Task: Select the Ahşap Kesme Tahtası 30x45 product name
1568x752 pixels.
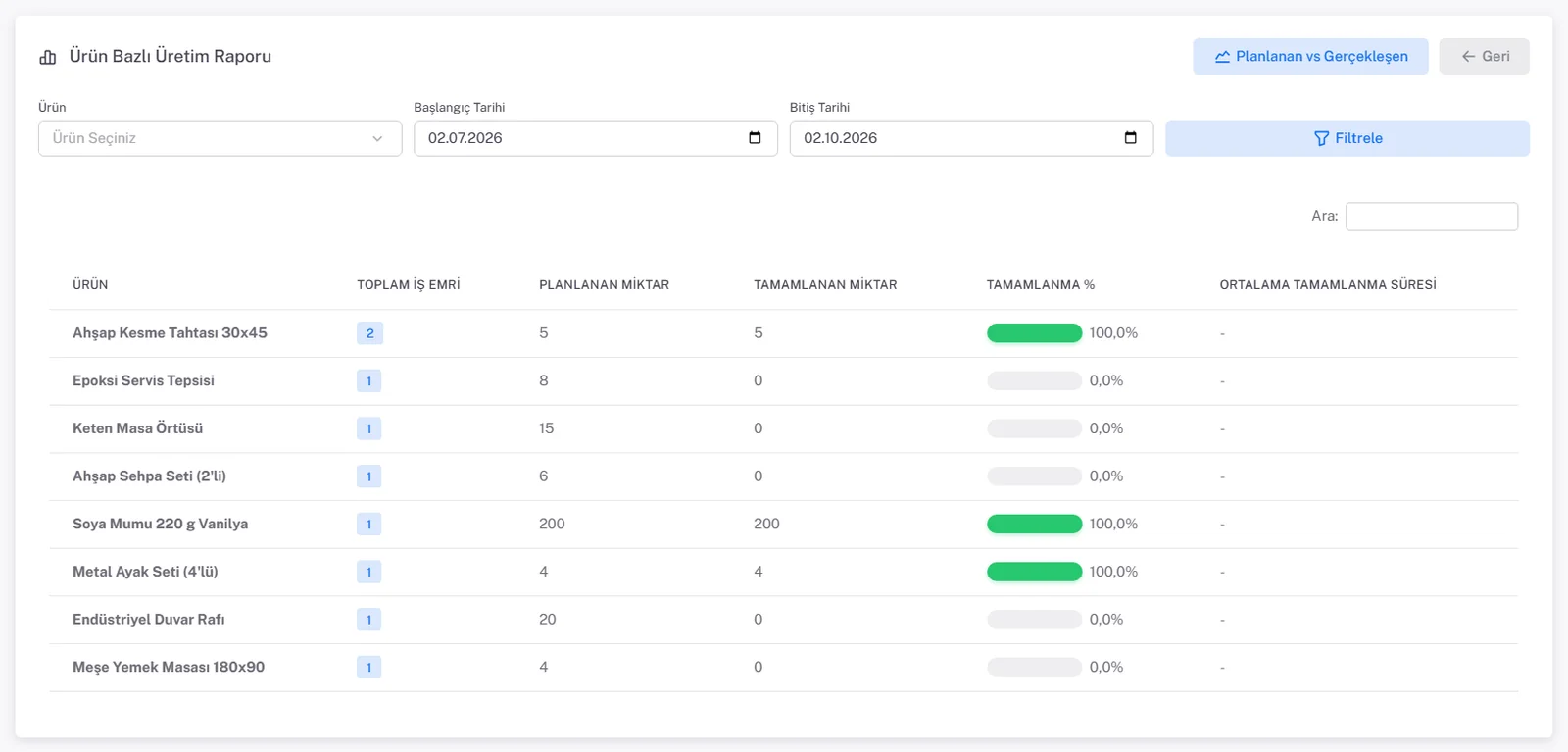Action: [170, 333]
